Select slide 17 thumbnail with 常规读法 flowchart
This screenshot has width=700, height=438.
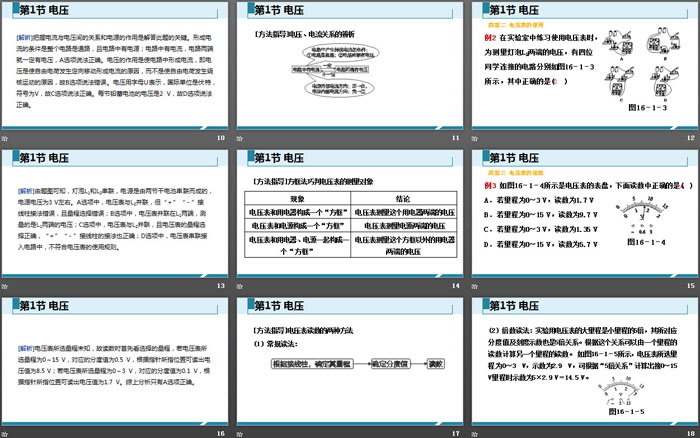(x=350, y=361)
